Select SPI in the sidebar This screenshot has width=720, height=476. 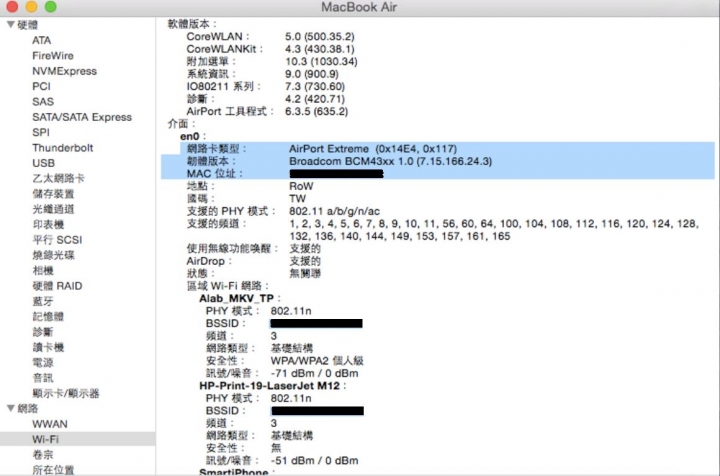click(x=41, y=132)
